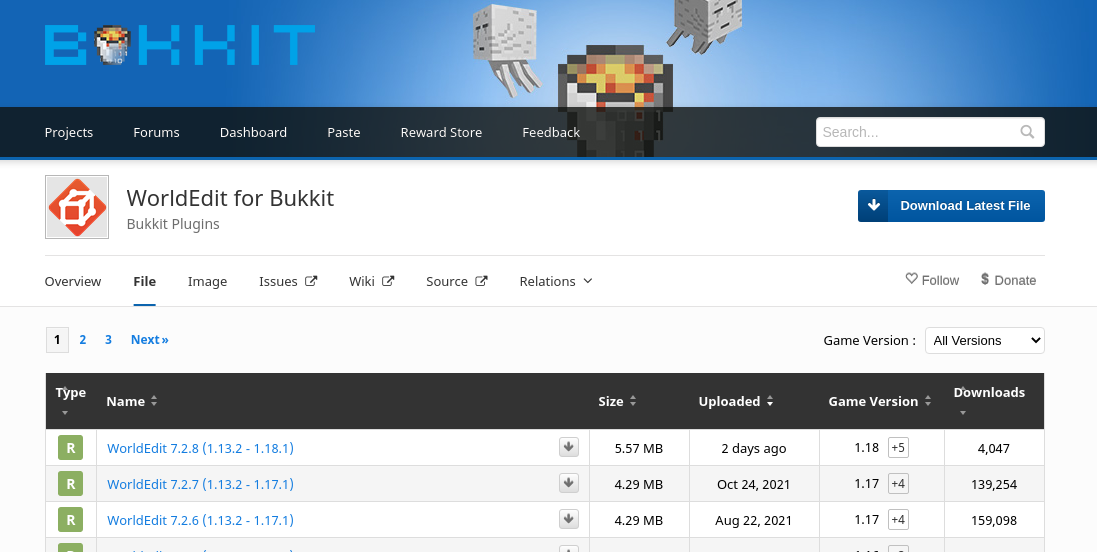The width and height of the screenshot is (1097, 552).
Task: Click the R release badge for 7.2.8
Action: point(71,448)
